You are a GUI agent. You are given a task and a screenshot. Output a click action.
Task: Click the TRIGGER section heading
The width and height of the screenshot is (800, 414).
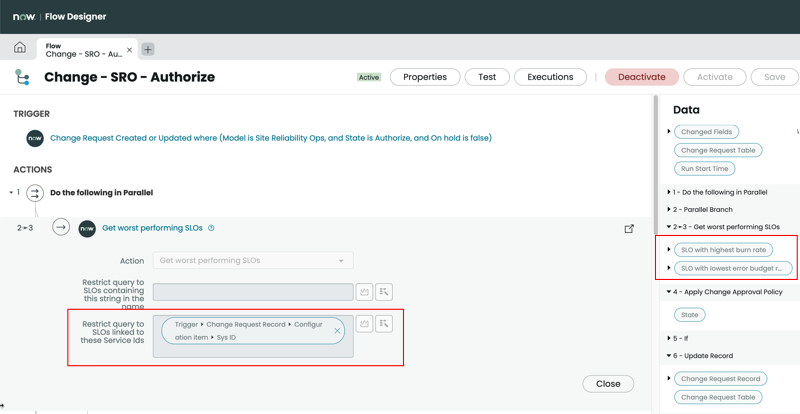(32, 114)
